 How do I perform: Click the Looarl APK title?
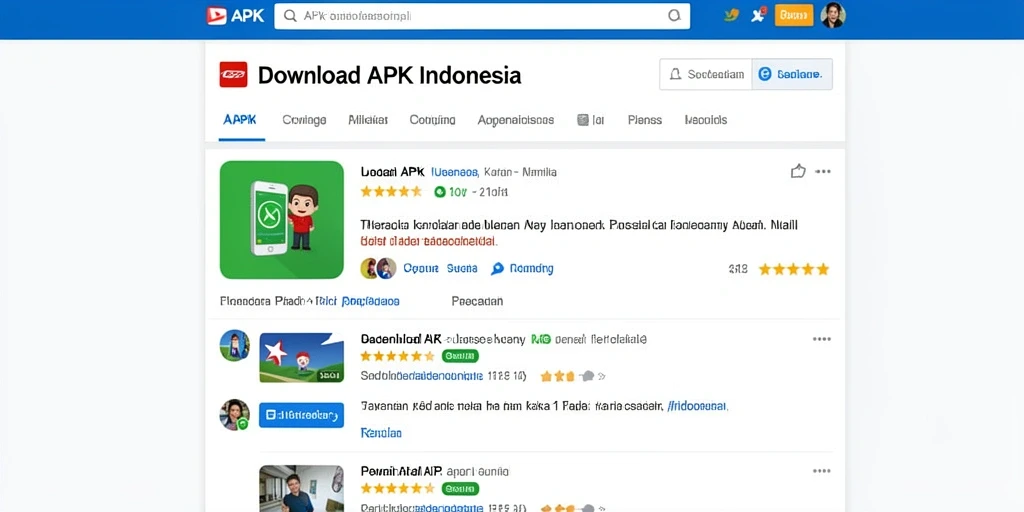click(x=392, y=172)
